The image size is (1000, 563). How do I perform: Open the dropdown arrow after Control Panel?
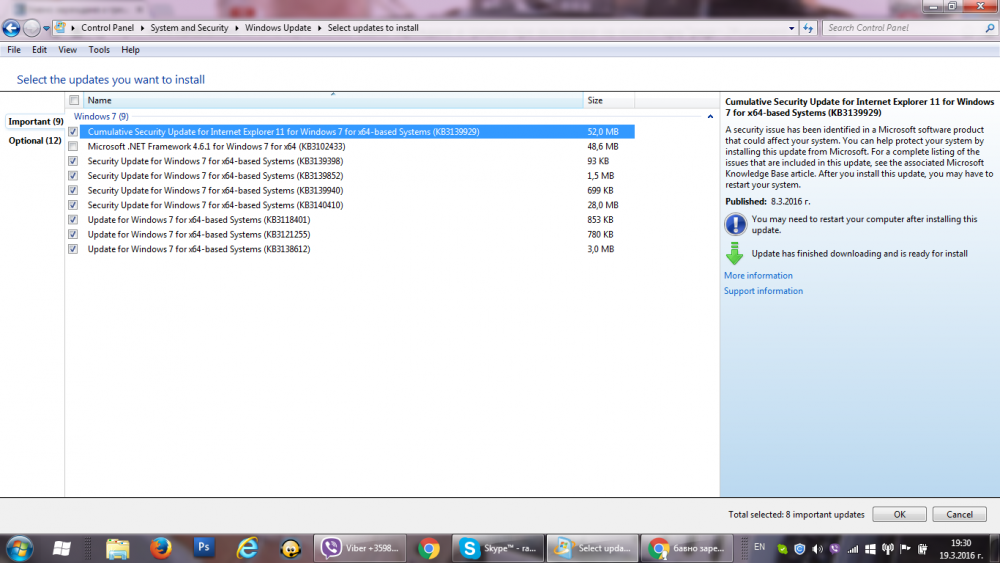[142, 28]
